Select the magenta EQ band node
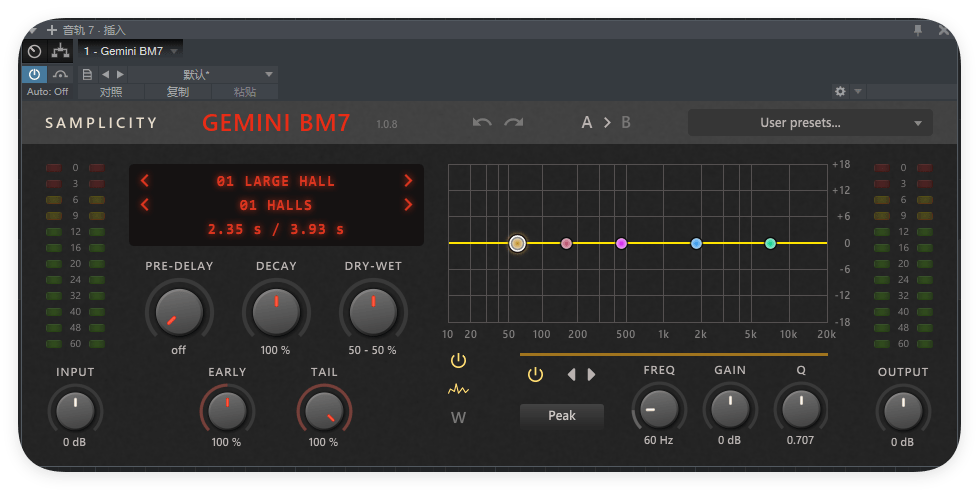Image resolution: width=979 pixels, height=490 pixels. (x=621, y=243)
